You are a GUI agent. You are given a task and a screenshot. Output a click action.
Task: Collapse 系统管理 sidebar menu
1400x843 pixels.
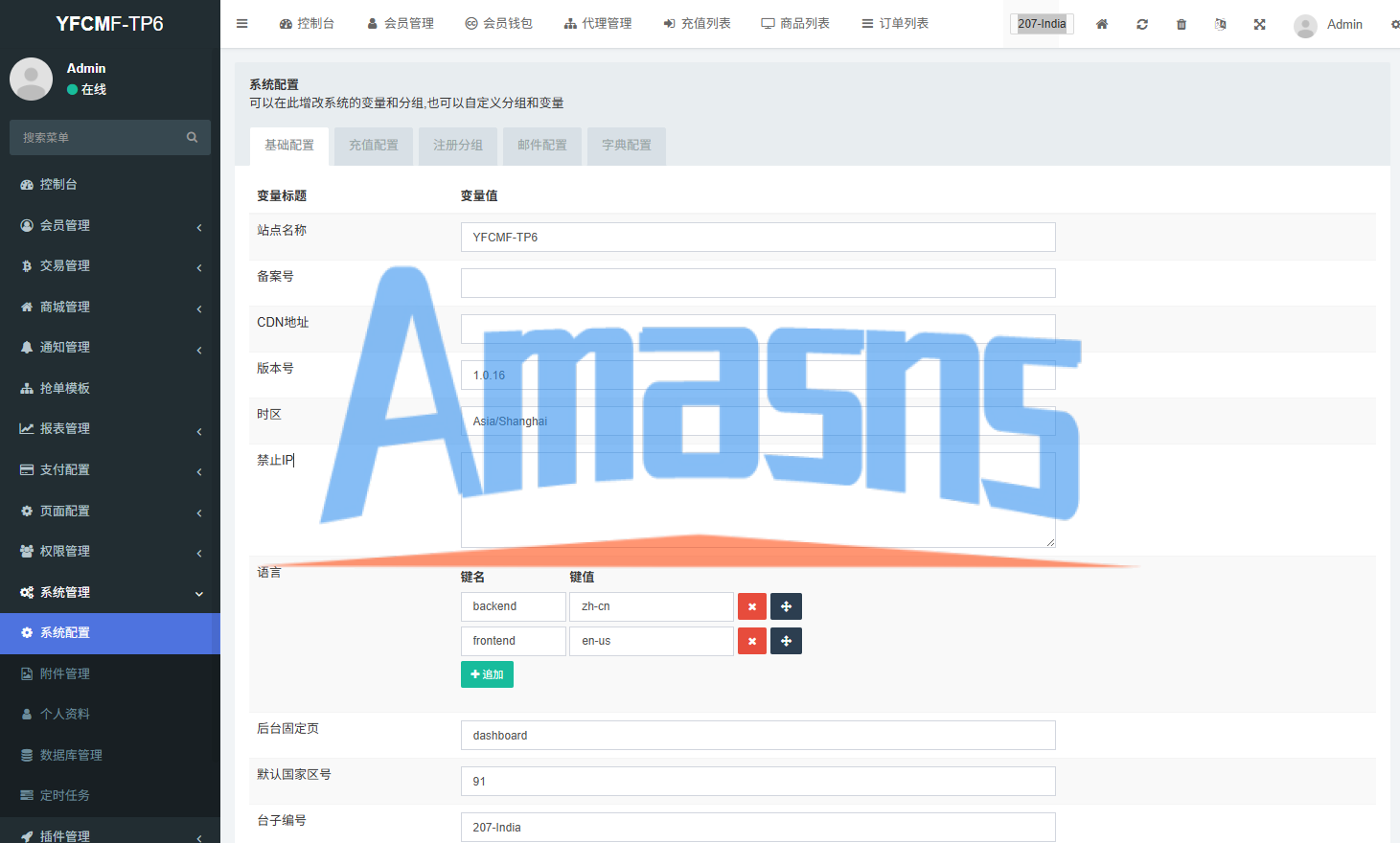click(x=110, y=592)
